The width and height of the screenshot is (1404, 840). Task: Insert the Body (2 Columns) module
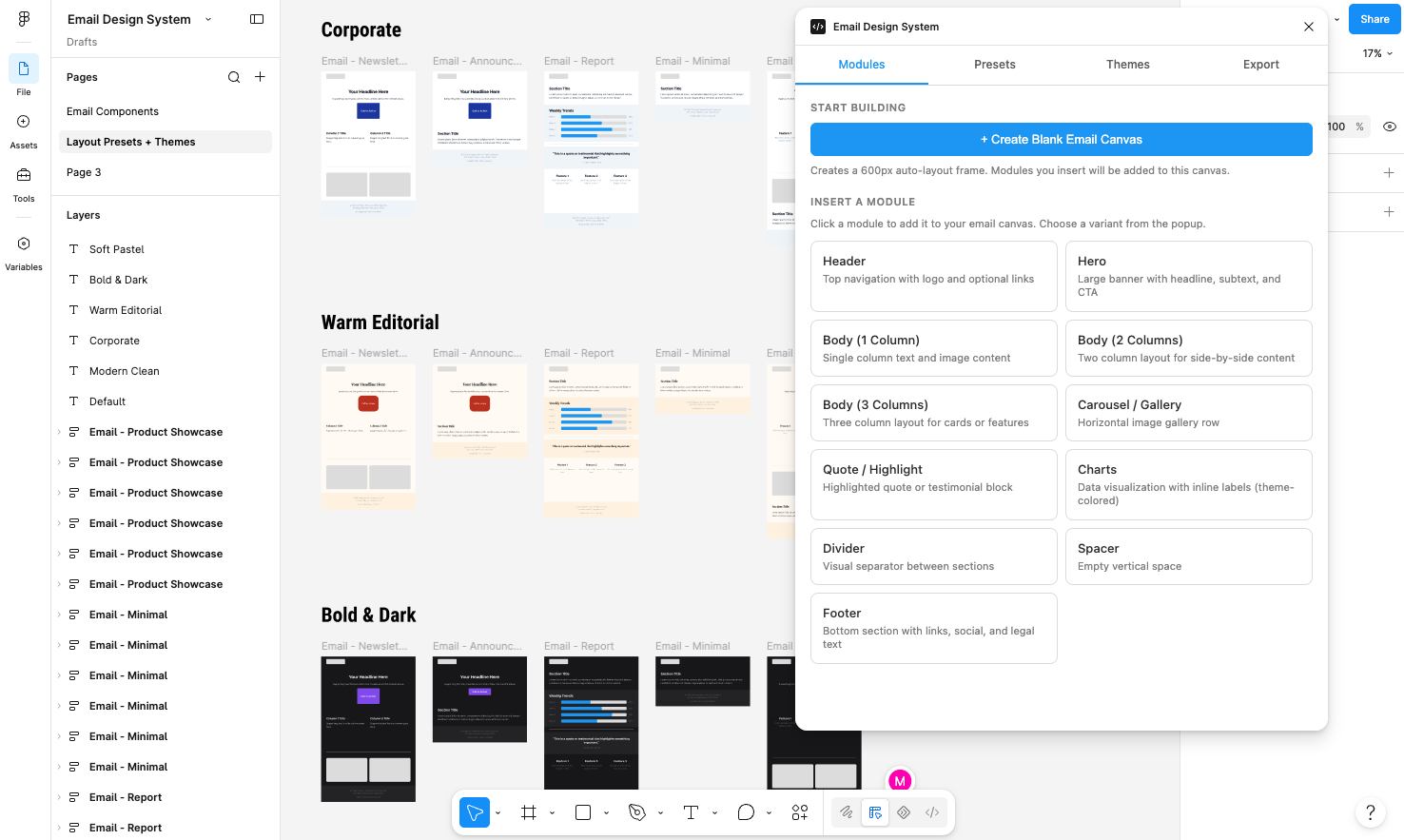(x=1189, y=348)
